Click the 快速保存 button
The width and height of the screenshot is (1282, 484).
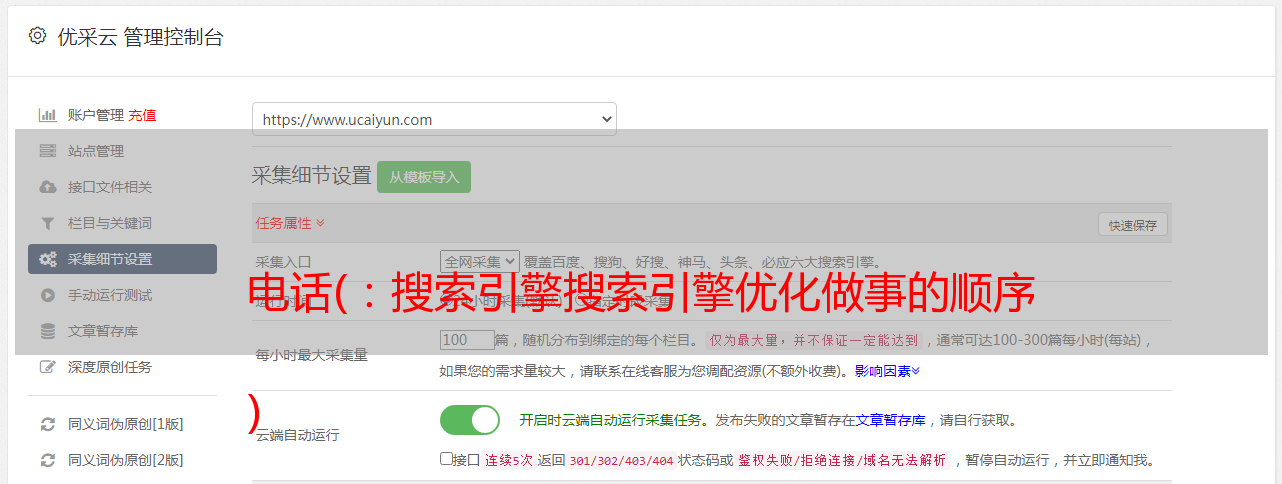(1132, 225)
